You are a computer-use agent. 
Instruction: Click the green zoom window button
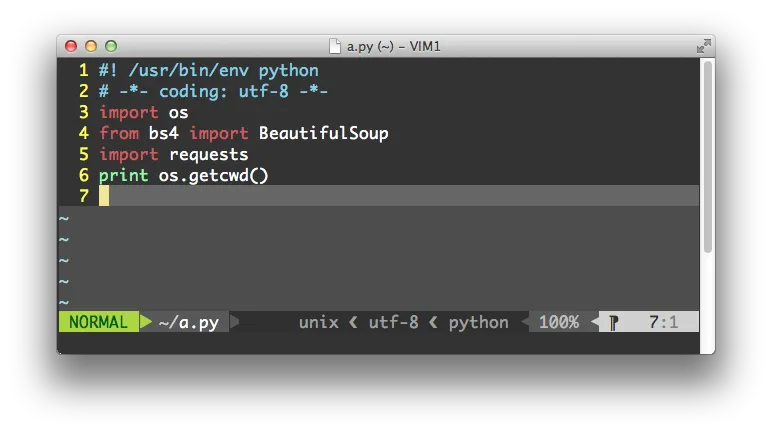[x=111, y=46]
